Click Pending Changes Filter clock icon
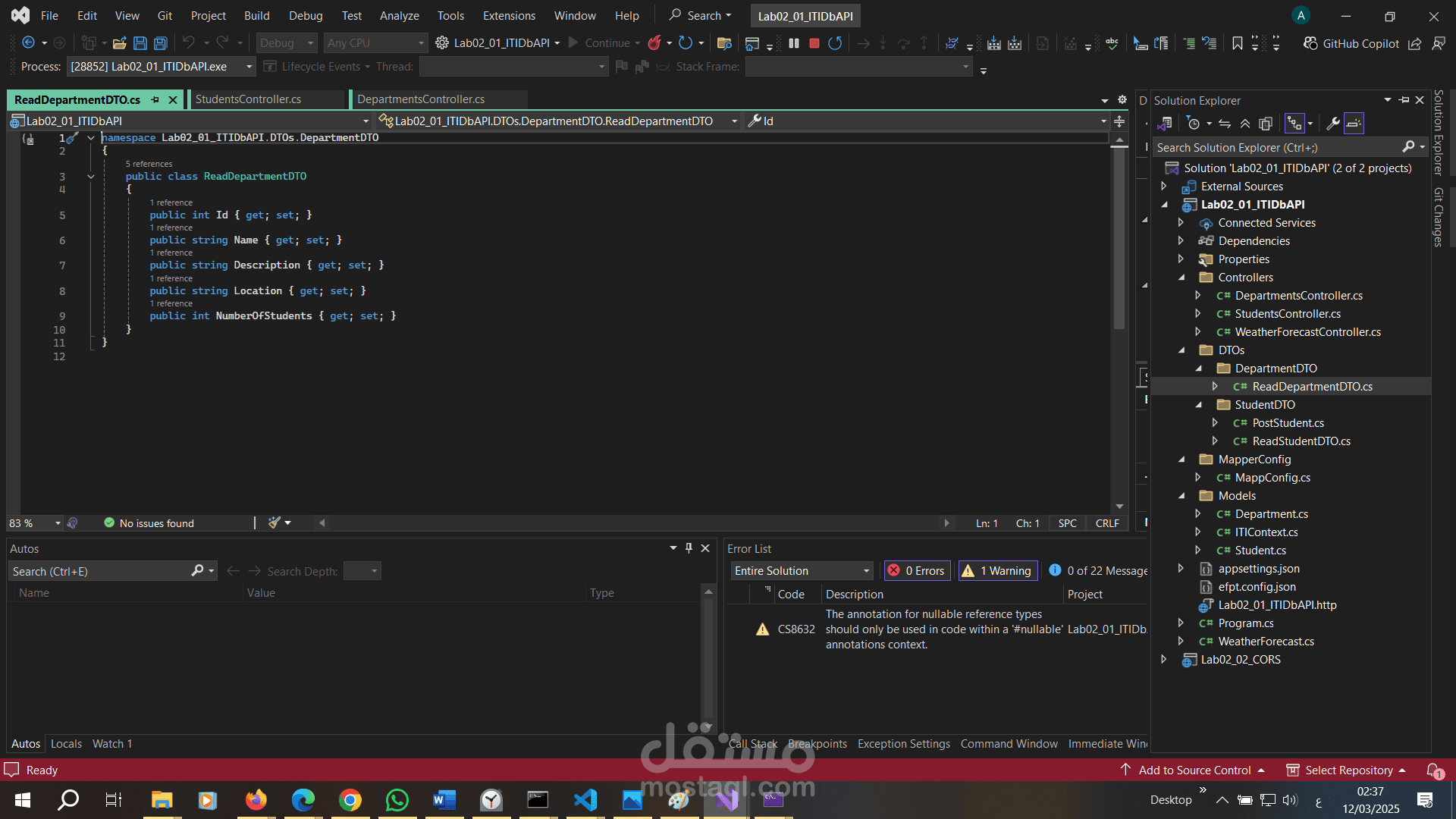Viewport: 1456px width, 819px height. [x=1194, y=124]
